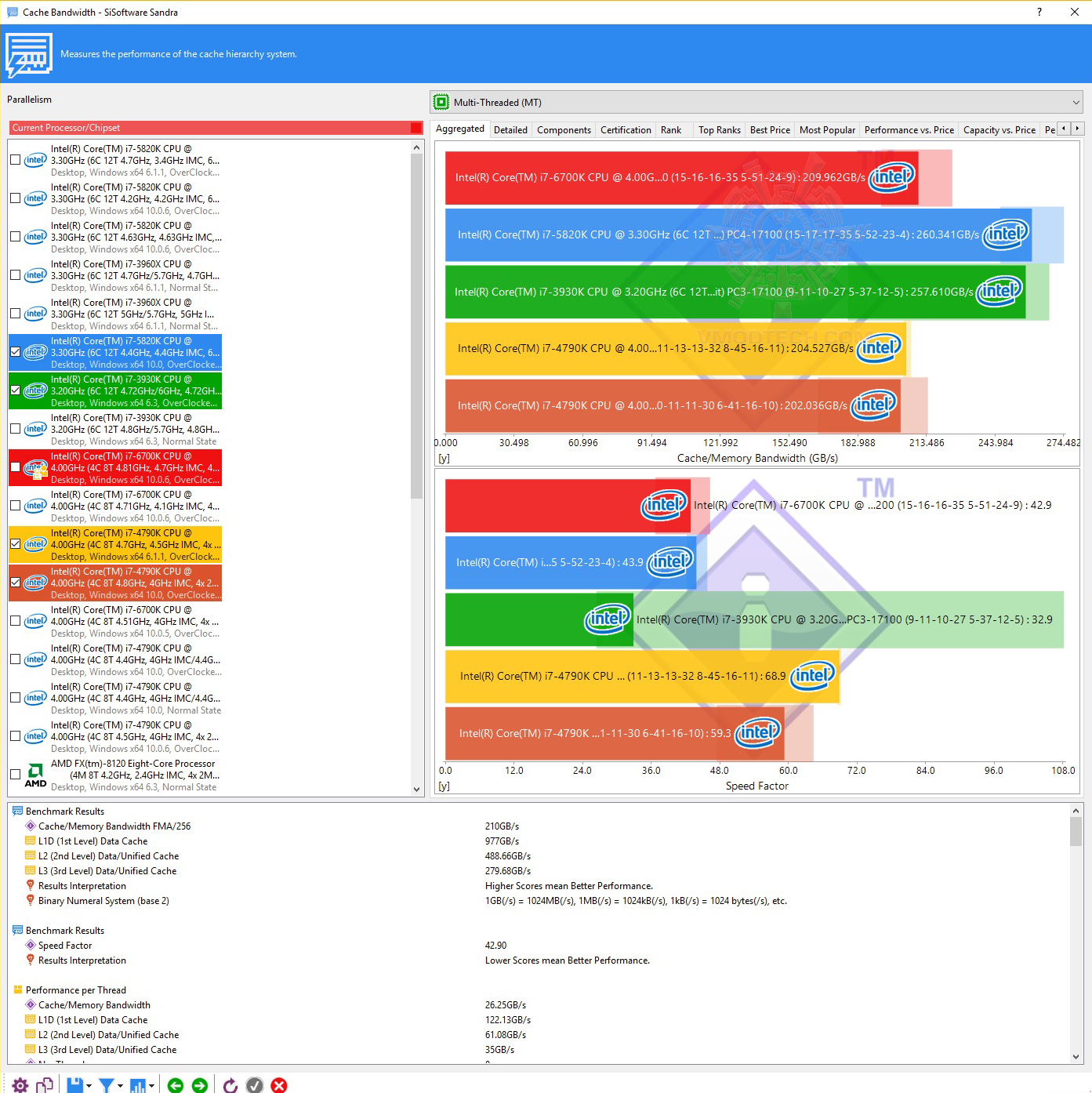Click Intel logo on orange 202.036GB/s bar

[874, 405]
